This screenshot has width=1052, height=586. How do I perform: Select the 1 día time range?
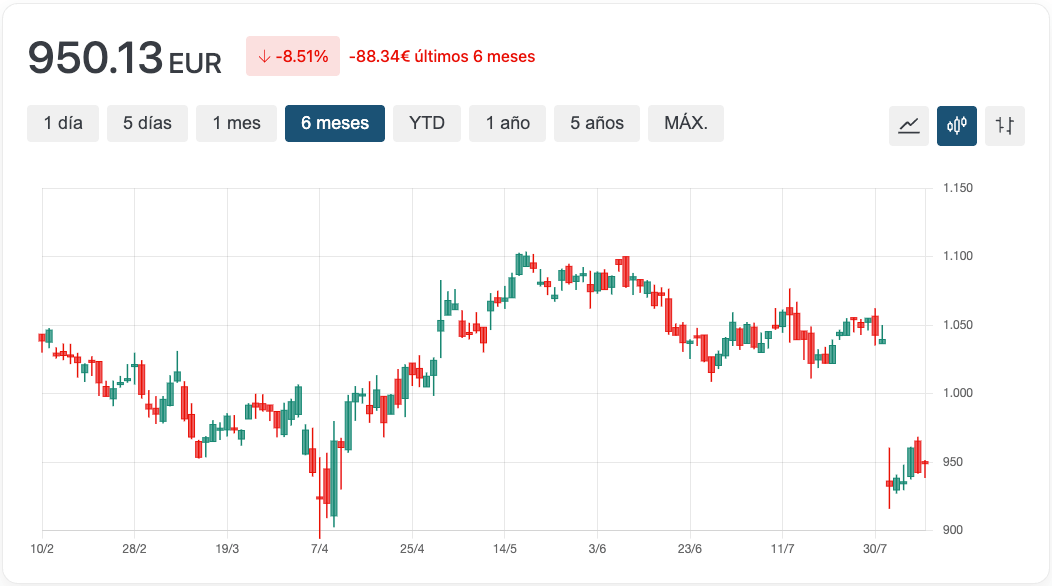coord(63,124)
